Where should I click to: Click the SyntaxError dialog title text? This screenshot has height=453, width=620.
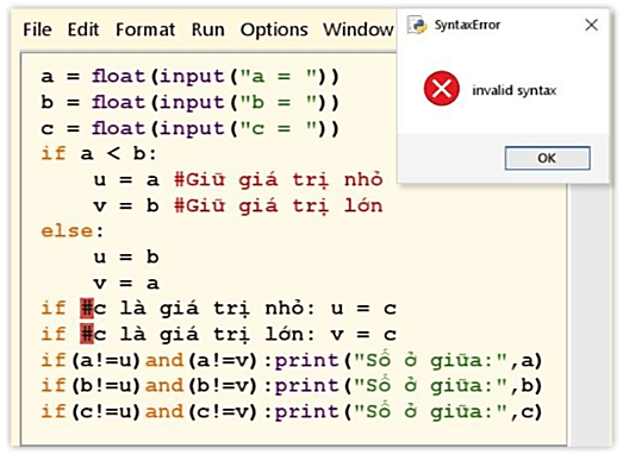(465, 24)
